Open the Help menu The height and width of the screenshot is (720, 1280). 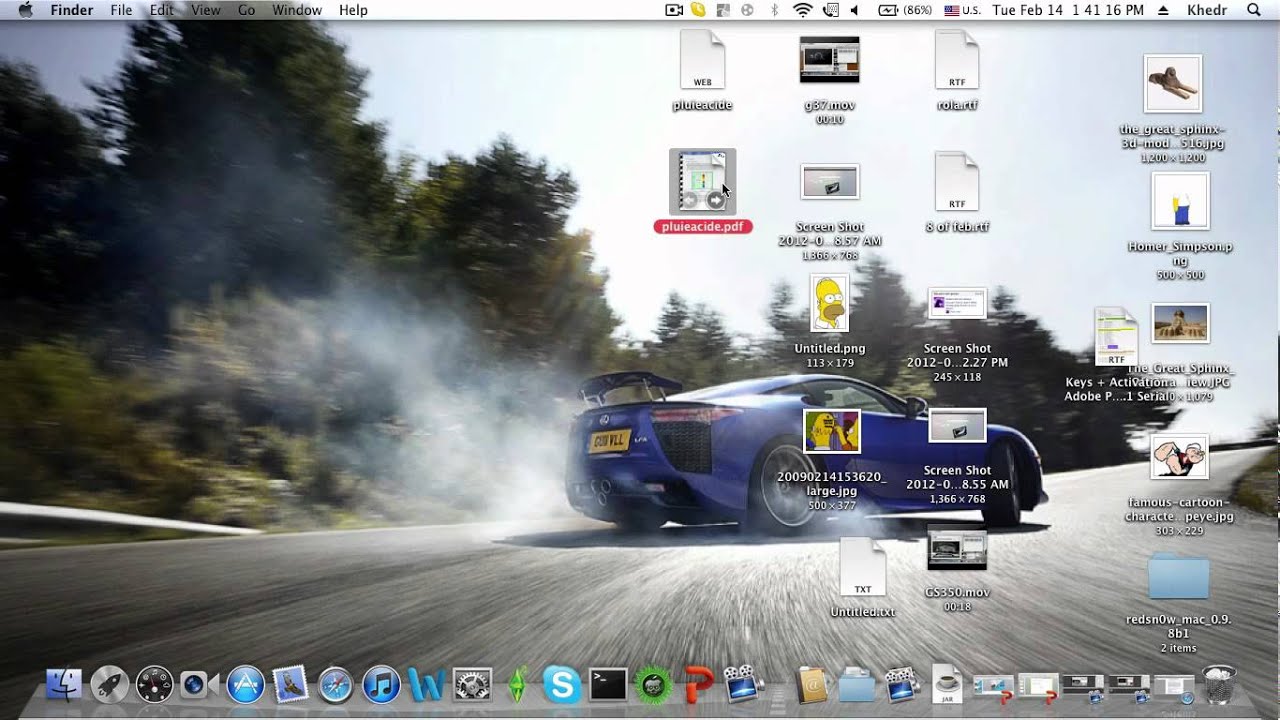(353, 10)
